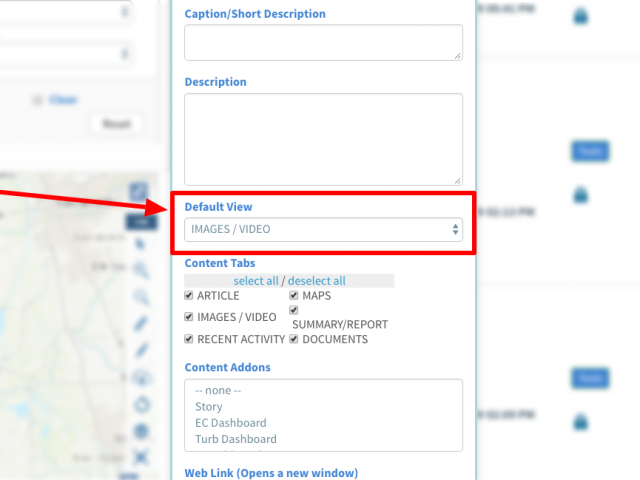Click the deselect all link

coord(317,281)
